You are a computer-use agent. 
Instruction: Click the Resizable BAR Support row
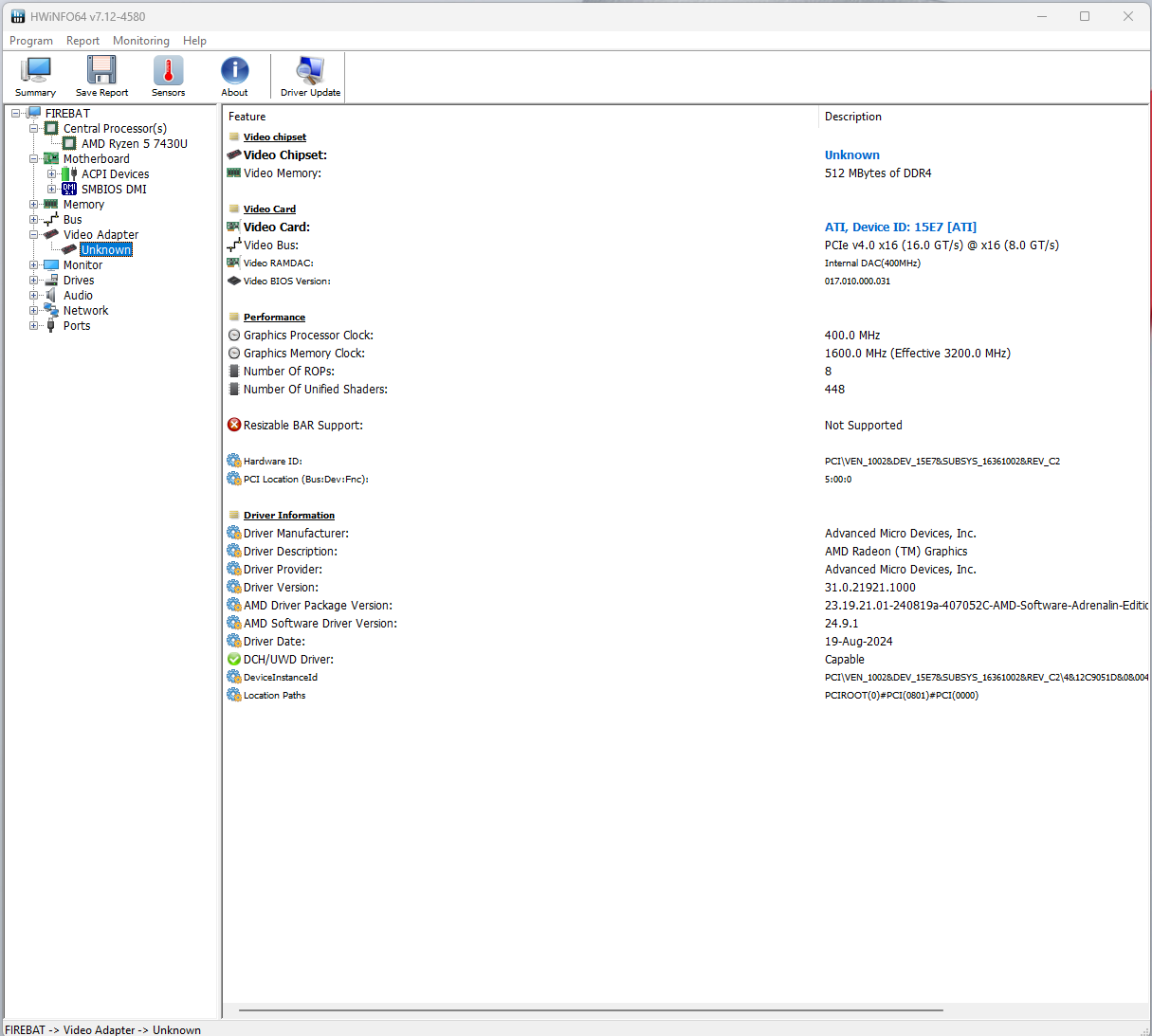tap(302, 426)
